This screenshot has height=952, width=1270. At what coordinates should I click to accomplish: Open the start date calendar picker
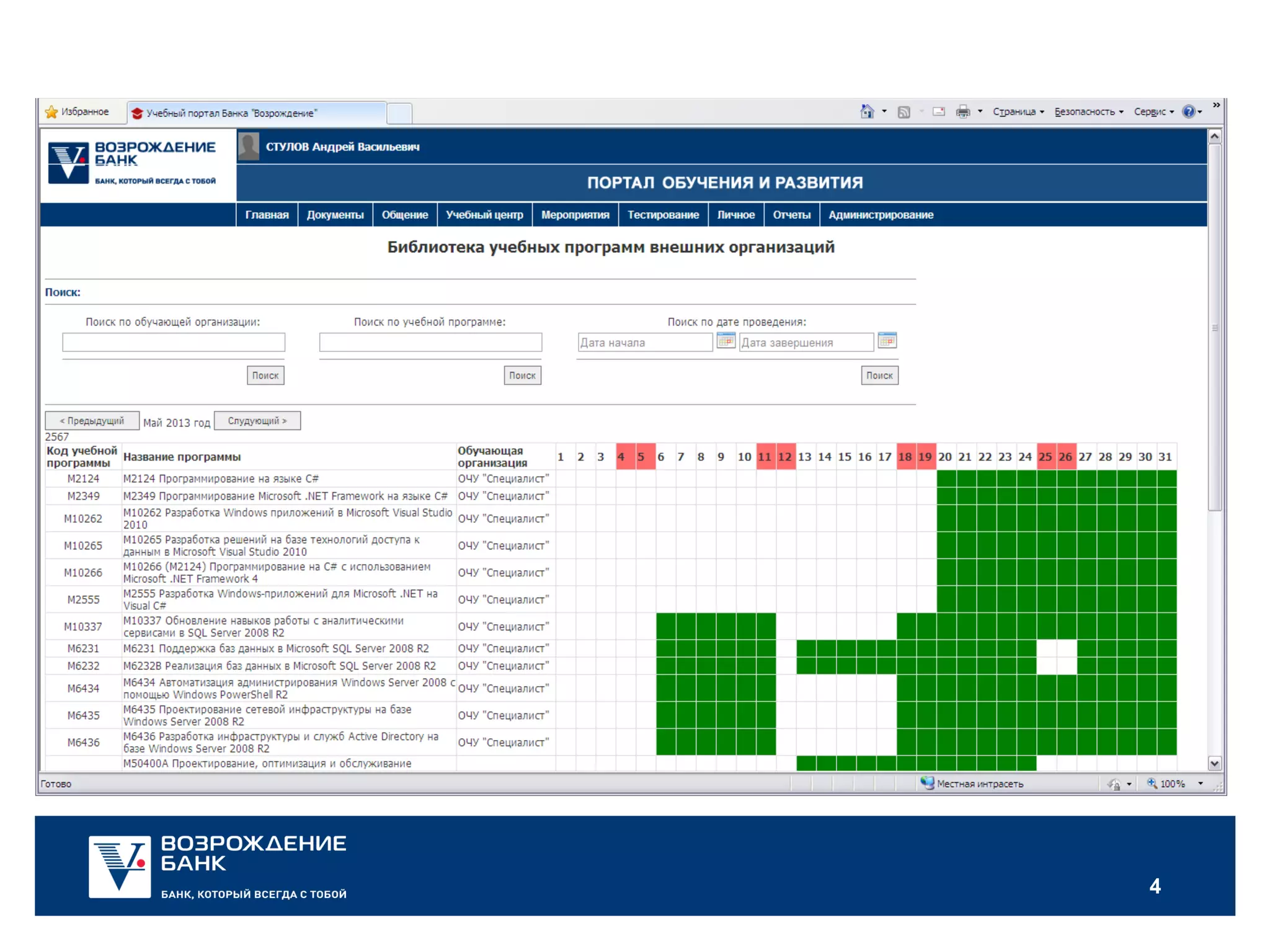(x=725, y=341)
